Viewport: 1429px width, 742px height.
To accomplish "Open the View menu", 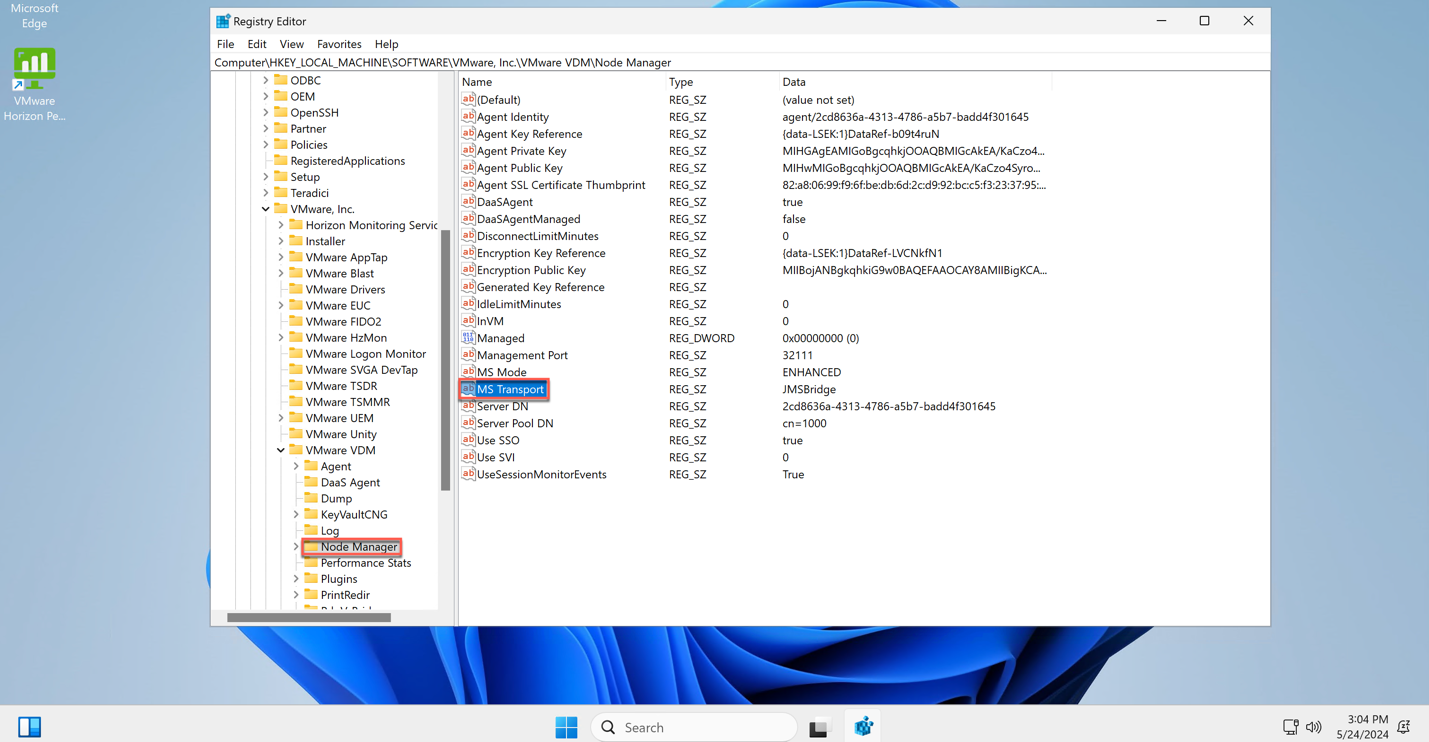I will pyautogui.click(x=291, y=44).
